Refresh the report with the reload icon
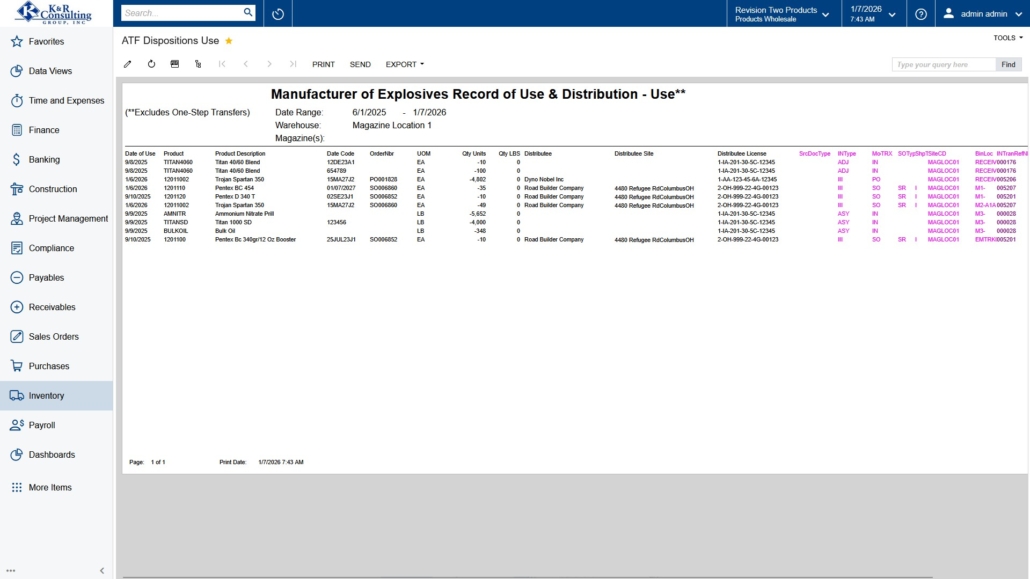Image resolution: width=1030 pixels, height=579 pixels. click(152, 64)
